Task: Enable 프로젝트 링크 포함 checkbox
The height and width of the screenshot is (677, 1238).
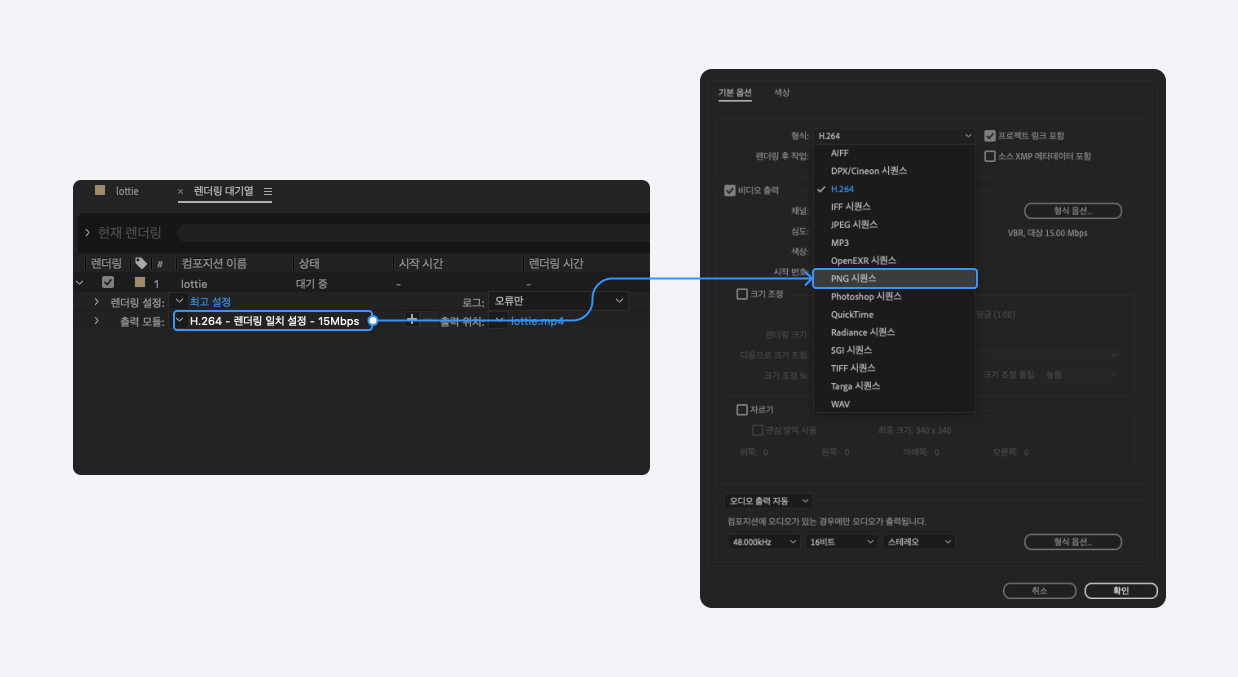Action: click(990, 135)
